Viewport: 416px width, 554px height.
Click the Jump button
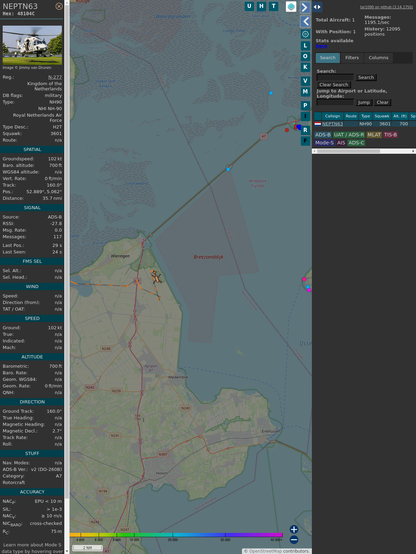tap(364, 102)
